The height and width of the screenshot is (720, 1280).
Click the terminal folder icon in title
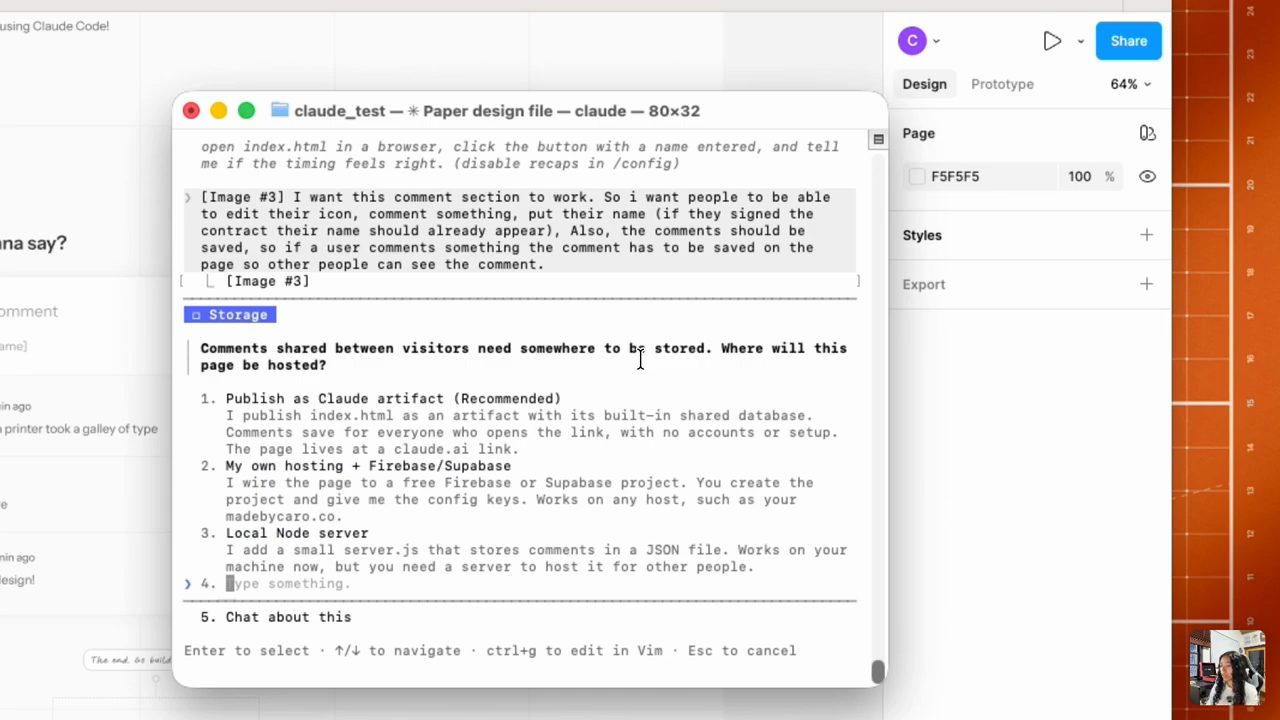(x=279, y=110)
